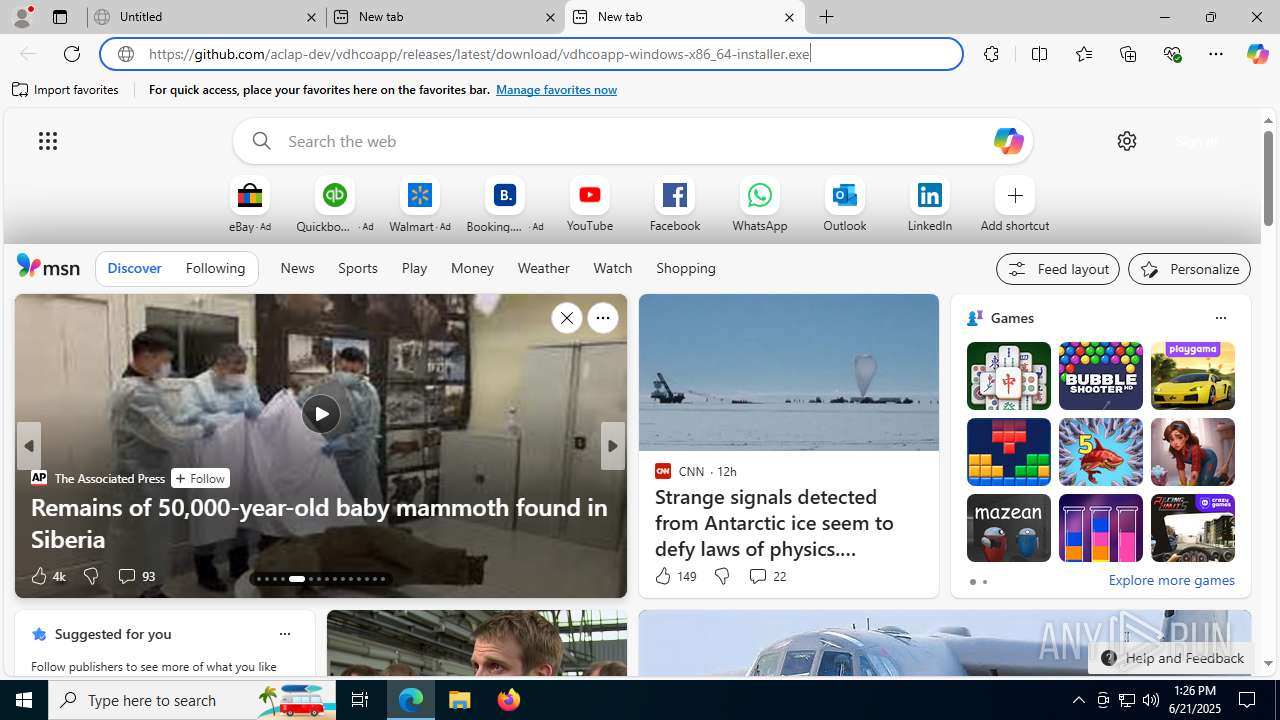The width and height of the screenshot is (1280, 720).
Task: Open browser Extensions icon
Action: [x=991, y=54]
